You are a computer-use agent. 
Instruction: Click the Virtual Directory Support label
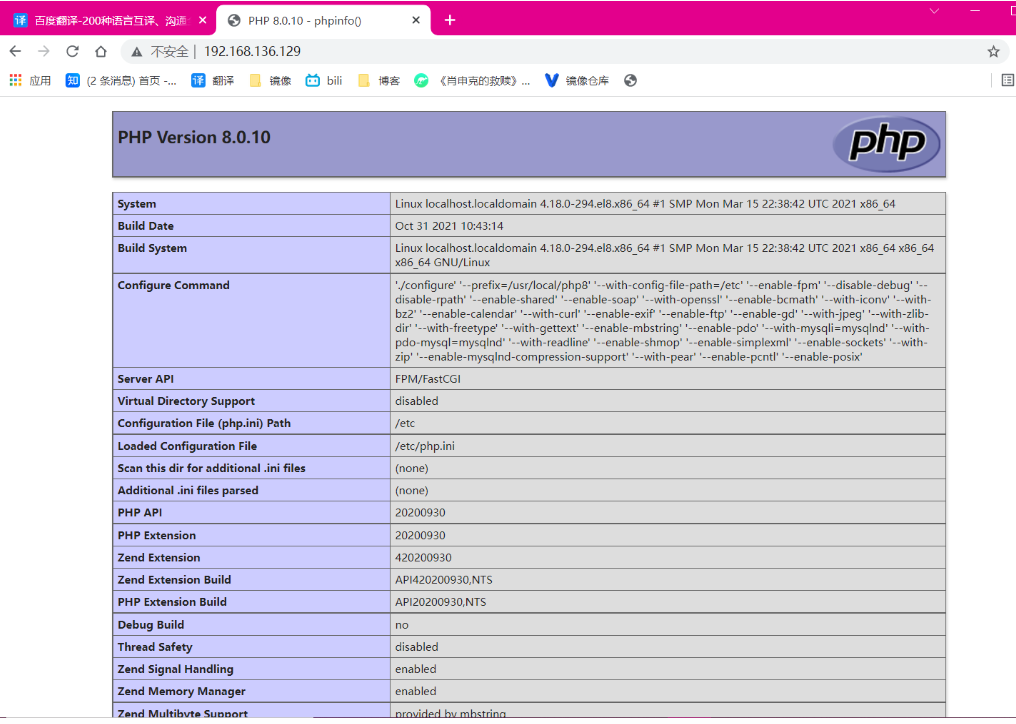tap(186, 401)
